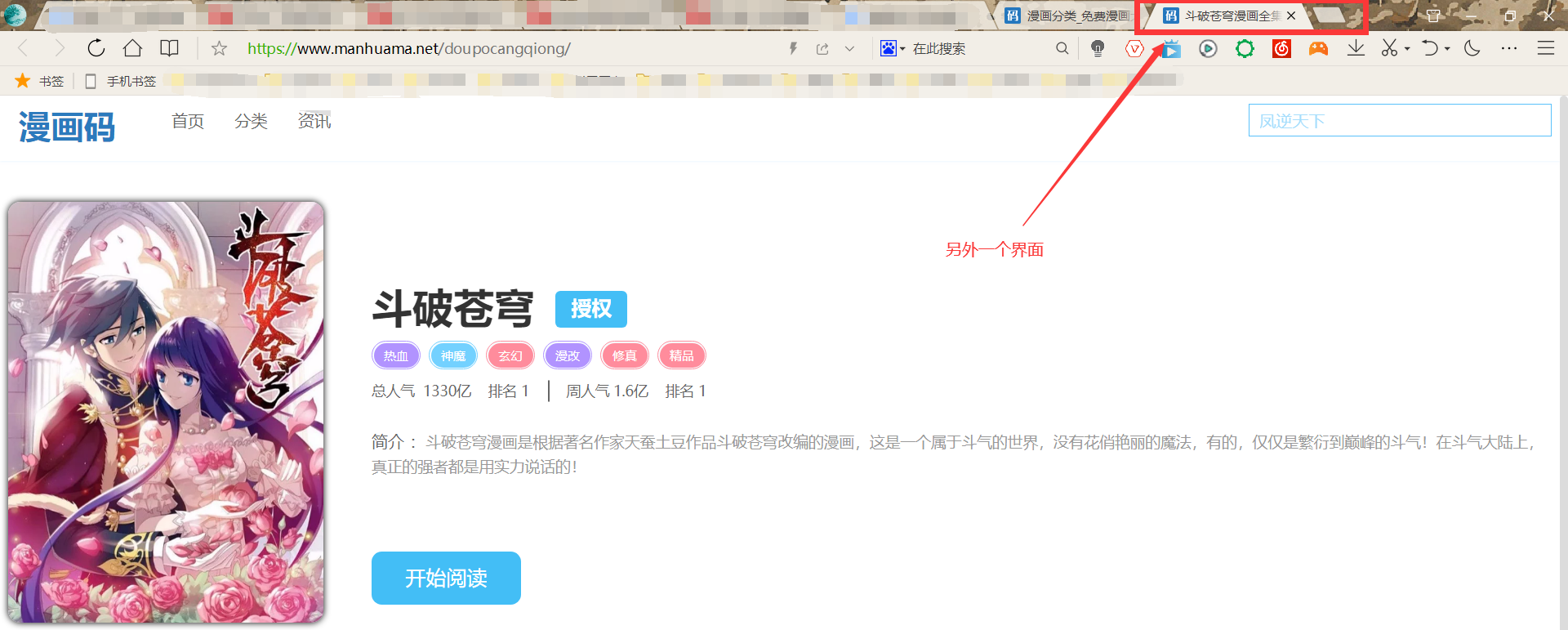Click the 开始阅读 button
Viewport: 1568px width, 630px height.
click(x=446, y=578)
